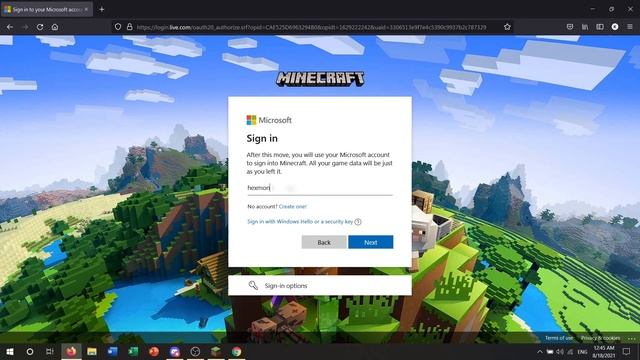Open Google Chrome from taskbar
The width and height of the screenshot is (640, 360).
[236, 351]
